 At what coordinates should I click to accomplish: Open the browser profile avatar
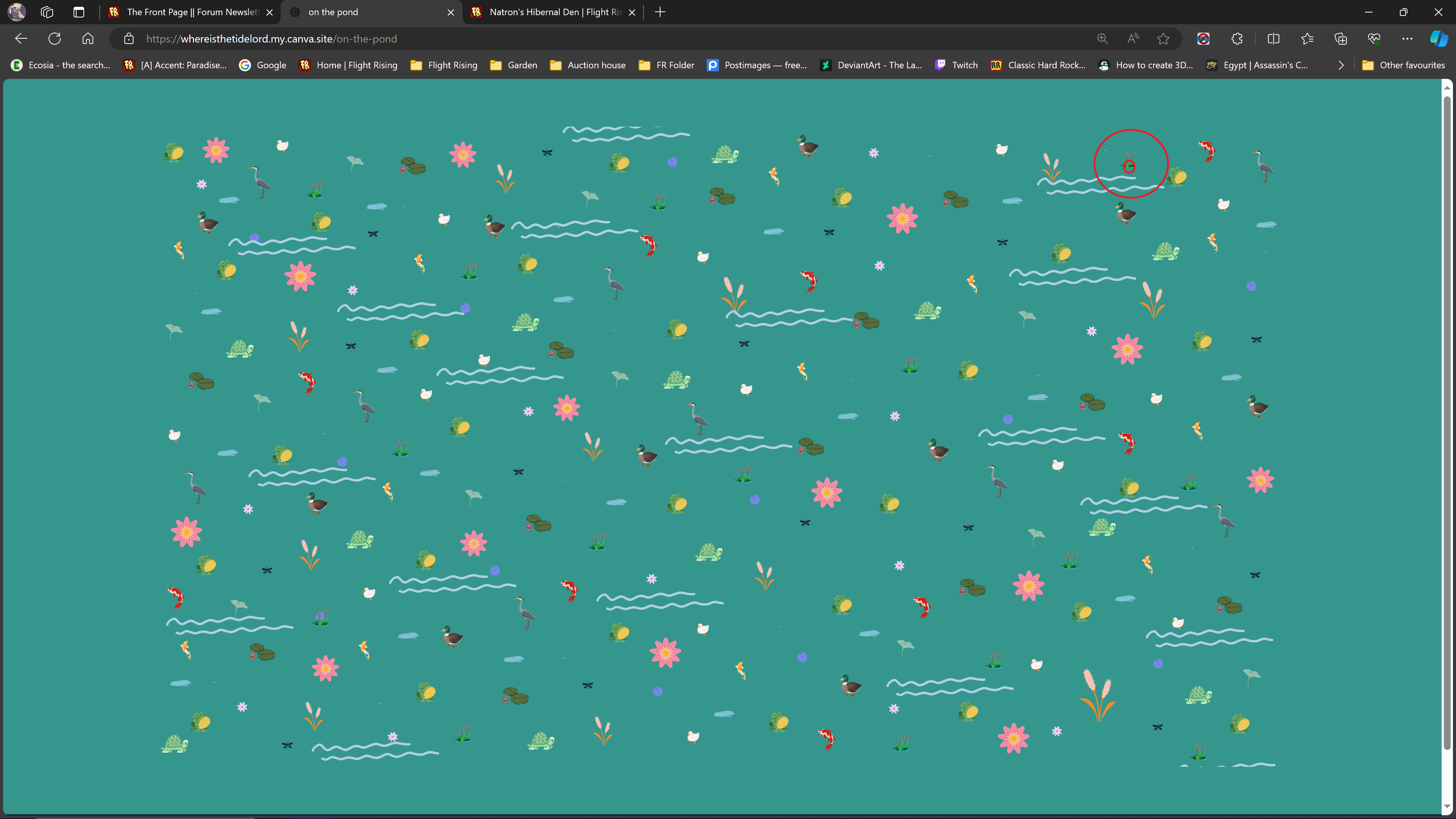pos(16,12)
